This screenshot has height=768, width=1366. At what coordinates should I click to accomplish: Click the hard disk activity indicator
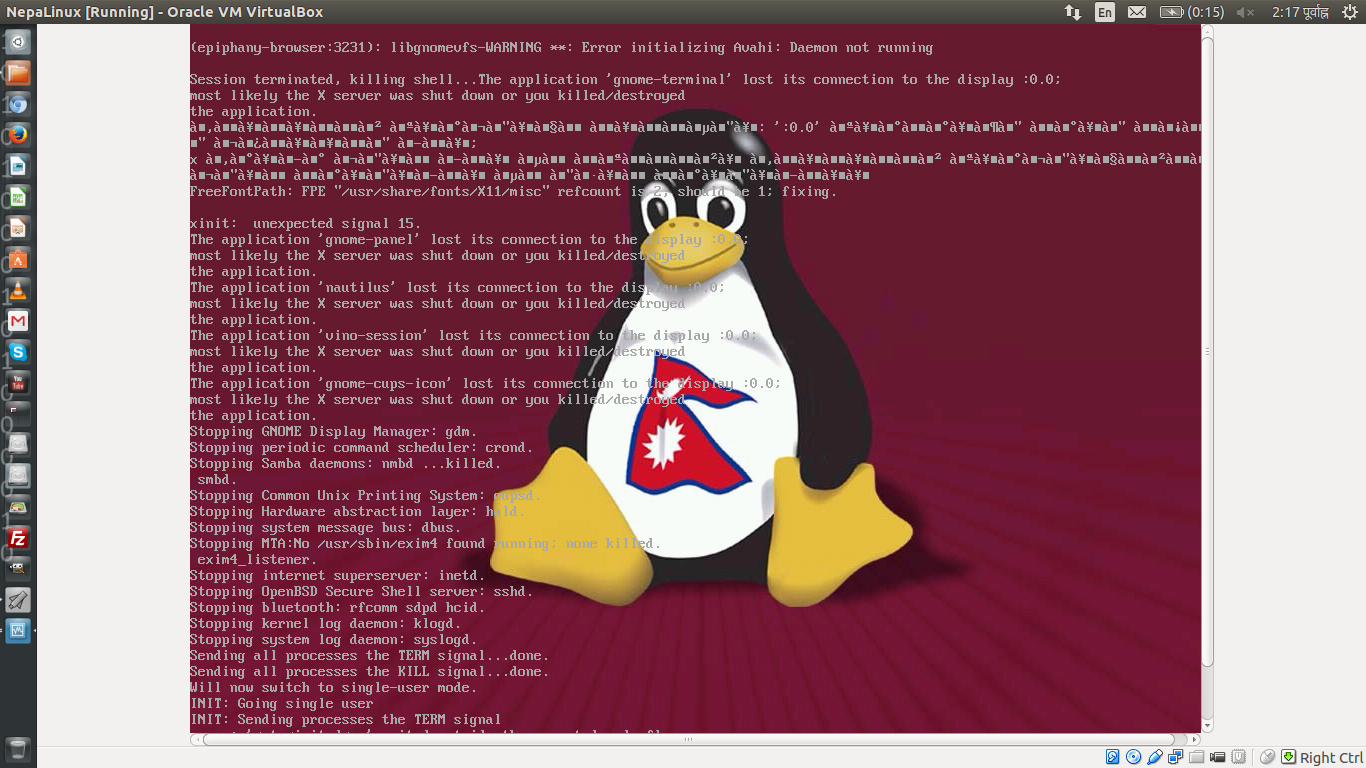coord(1112,757)
